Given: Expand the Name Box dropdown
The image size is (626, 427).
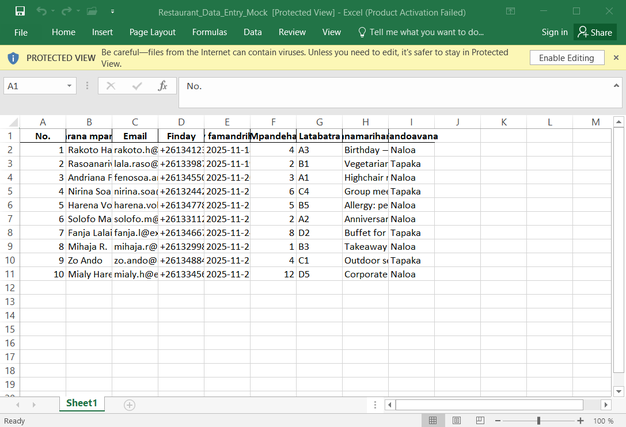Looking at the screenshot, I should tap(67, 86).
